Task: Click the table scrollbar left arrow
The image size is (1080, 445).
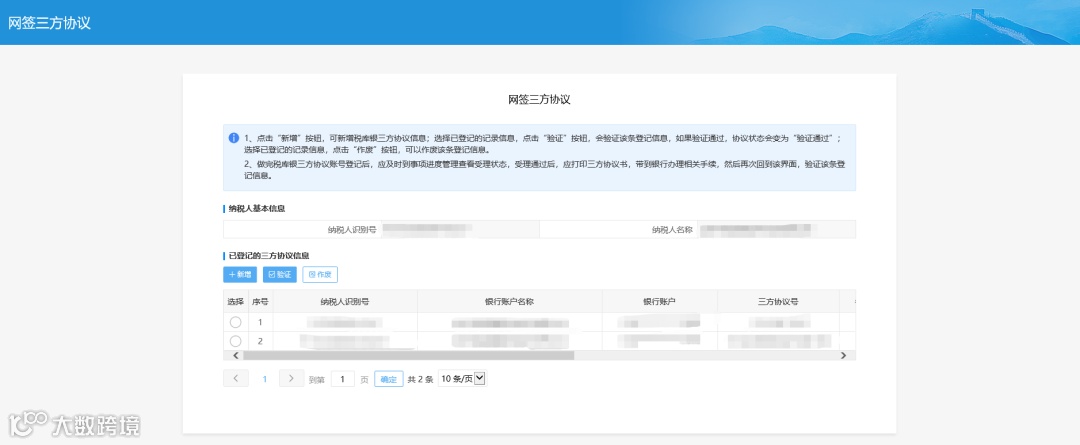Action: pyautogui.click(x=235, y=355)
